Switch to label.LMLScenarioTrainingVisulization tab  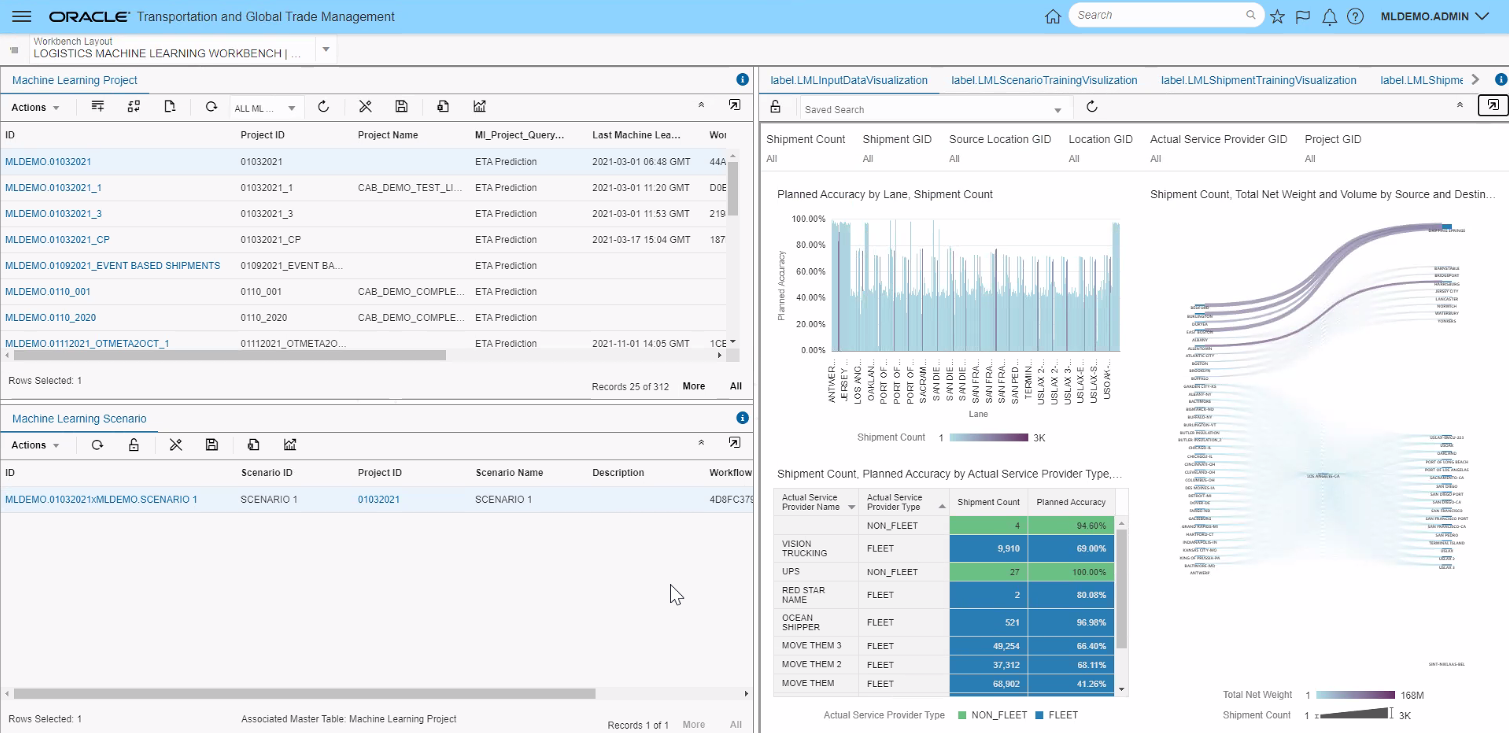[1044, 80]
